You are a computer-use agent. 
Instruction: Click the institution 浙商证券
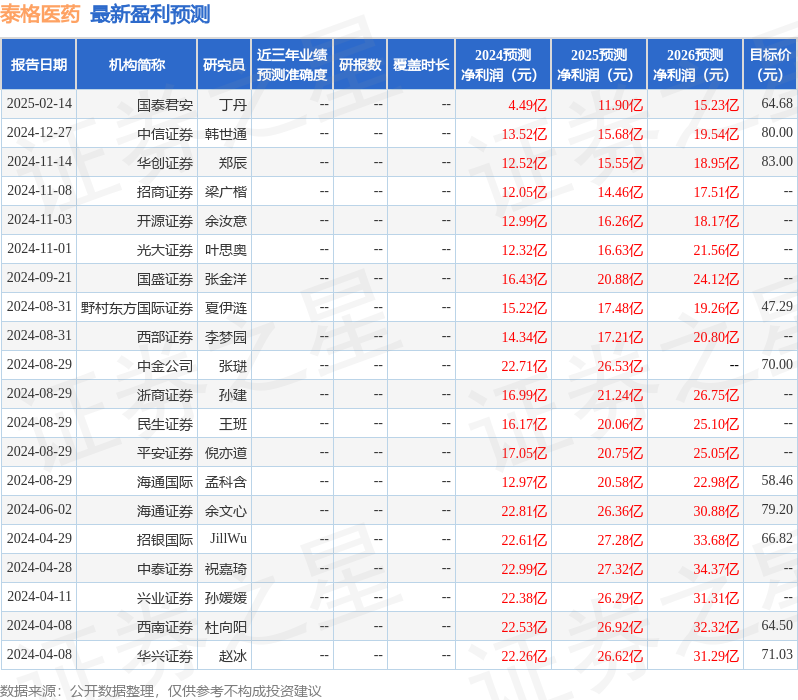165,395
